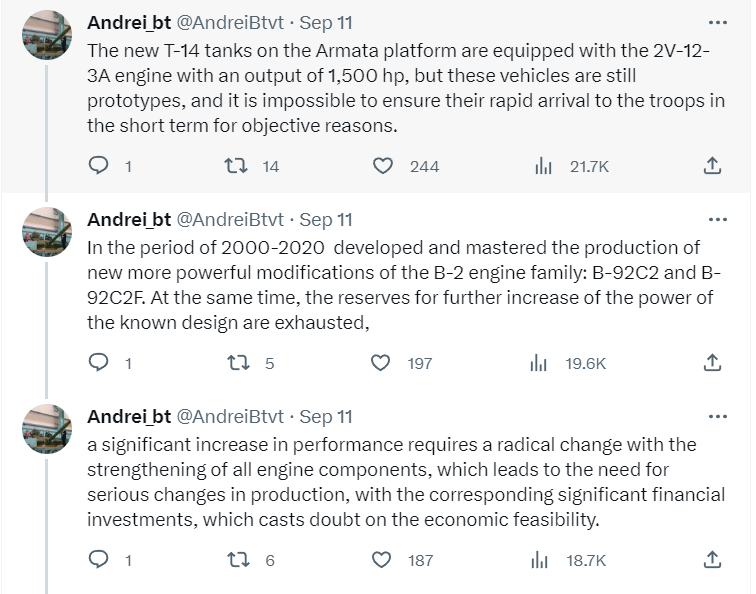Open more options on second tweet
This screenshot has width=756, height=594.
pos(717,219)
